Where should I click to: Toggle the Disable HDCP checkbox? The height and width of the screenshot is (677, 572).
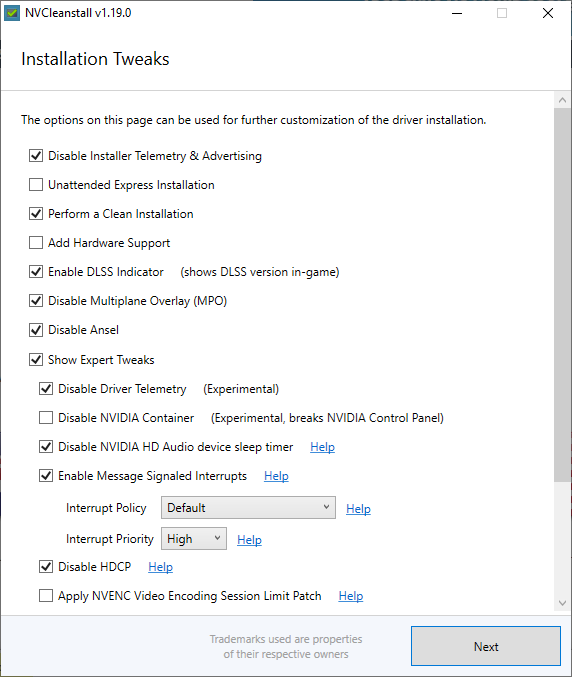[46, 566]
